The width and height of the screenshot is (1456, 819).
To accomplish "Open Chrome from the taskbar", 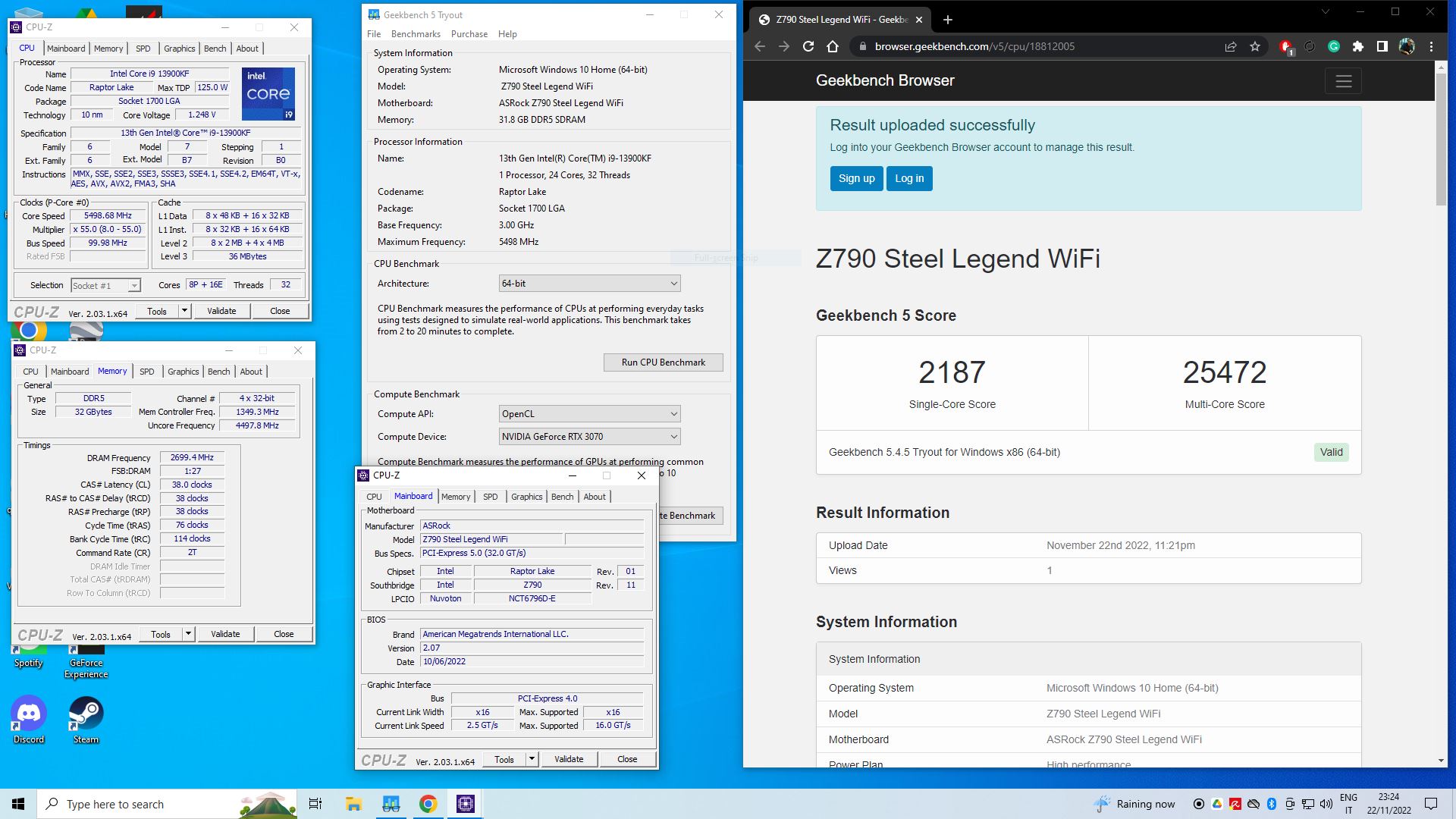I will click(428, 804).
